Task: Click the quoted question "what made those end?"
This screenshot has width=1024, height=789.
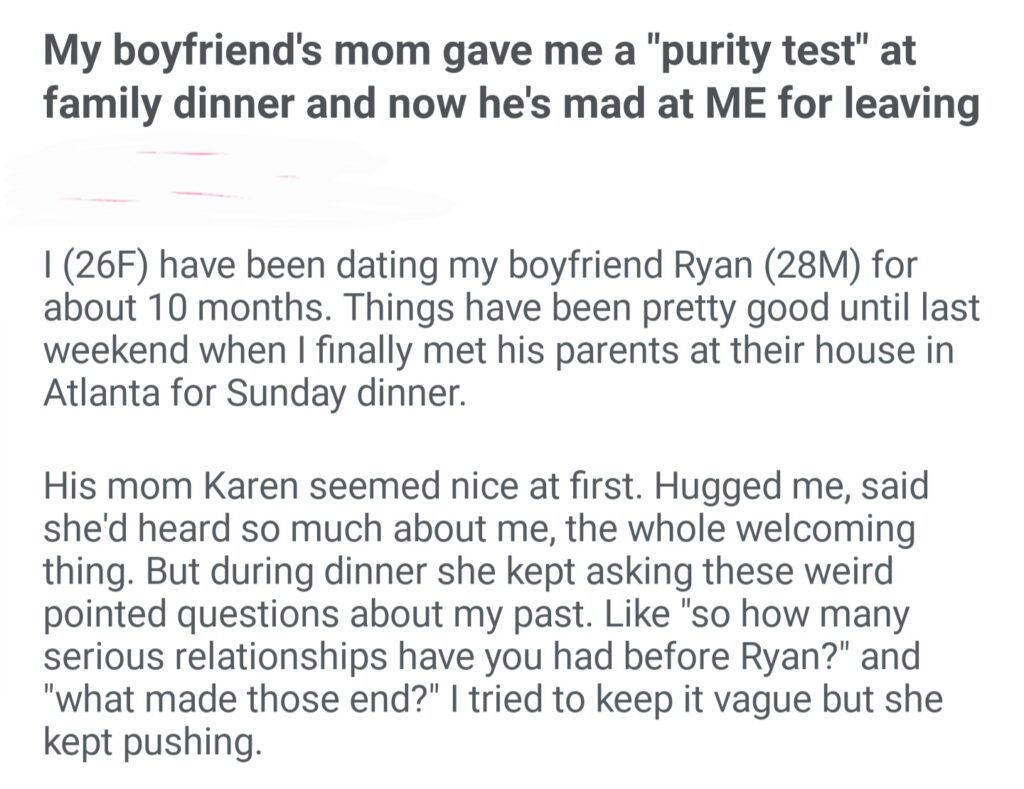Action: point(223,699)
